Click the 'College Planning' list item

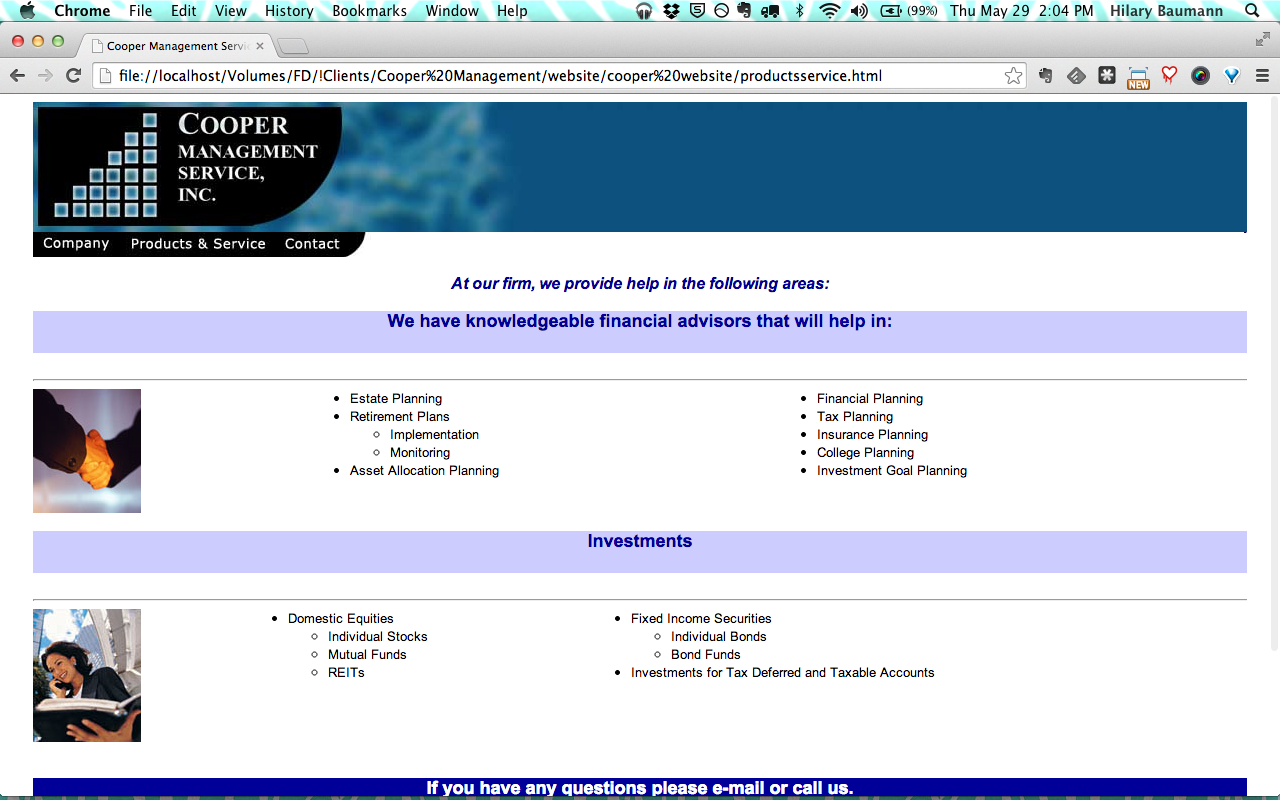click(x=865, y=452)
